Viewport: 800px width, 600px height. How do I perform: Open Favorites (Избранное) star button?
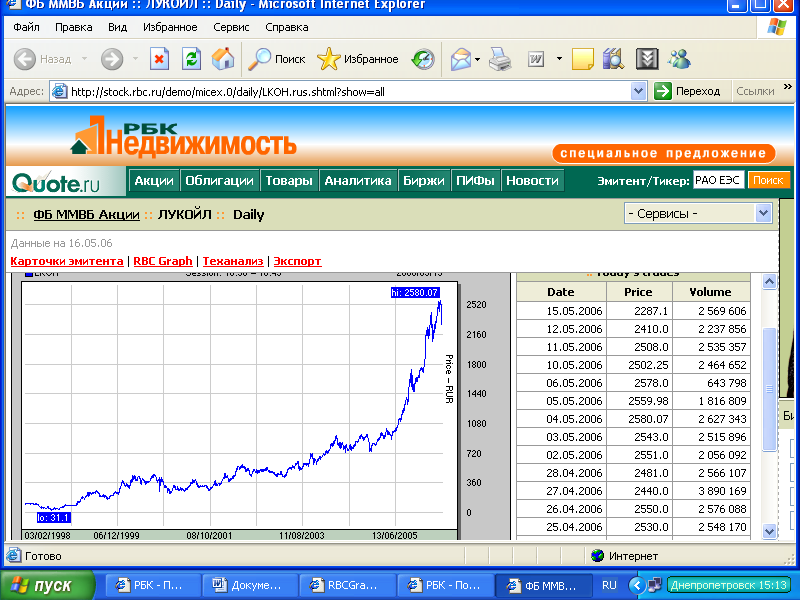pos(357,59)
